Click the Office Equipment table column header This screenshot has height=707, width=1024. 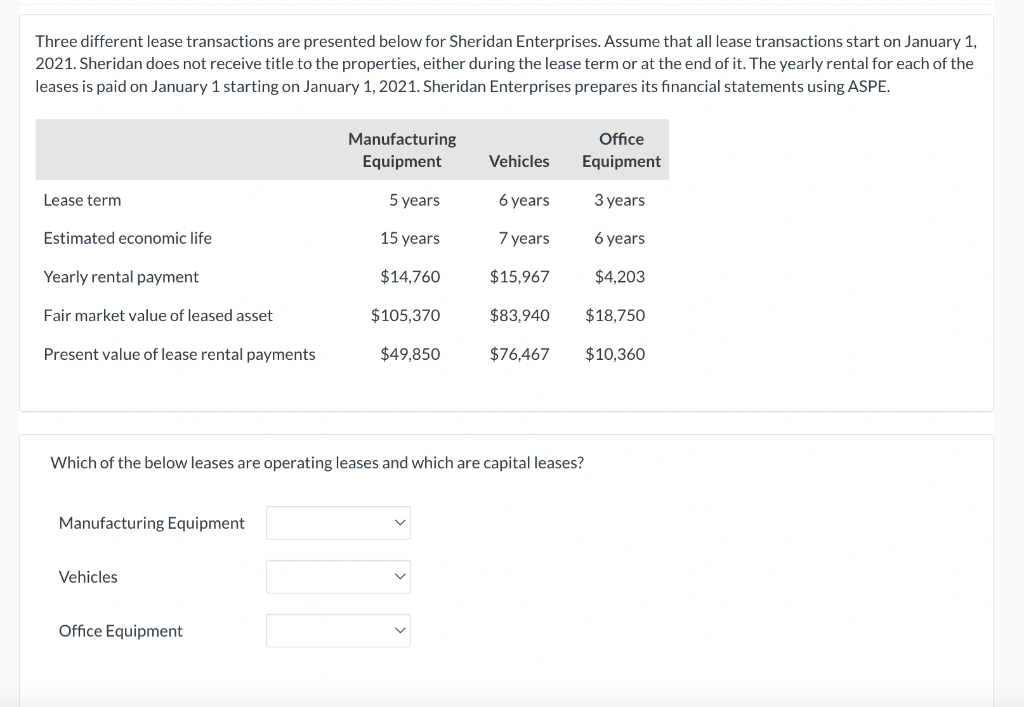[x=621, y=150]
